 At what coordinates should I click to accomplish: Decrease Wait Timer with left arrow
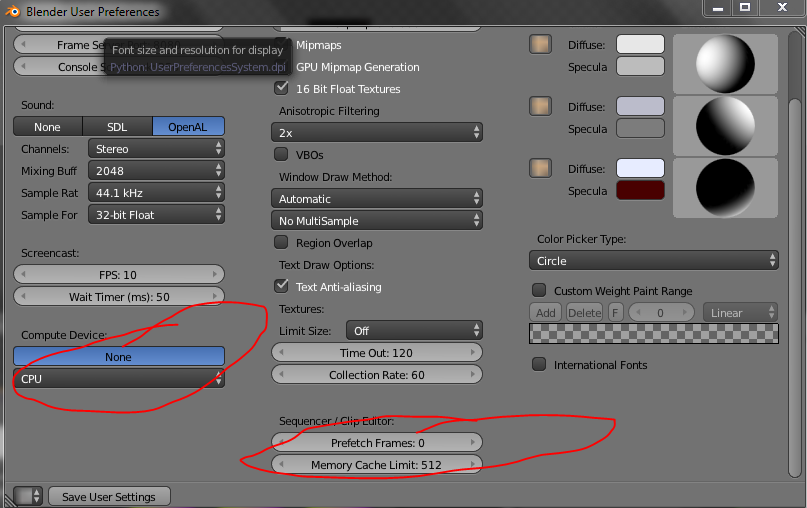[x=23, y=296]
